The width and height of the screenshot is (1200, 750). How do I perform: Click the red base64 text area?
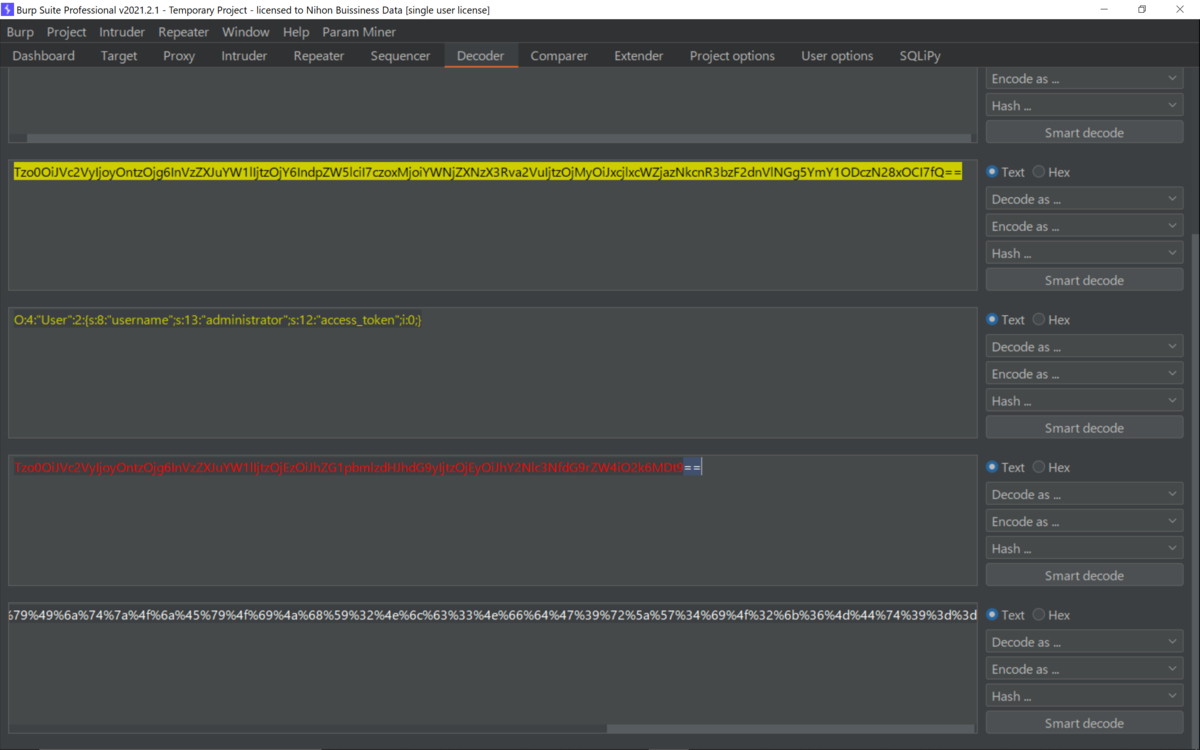pyautogui.click(x=492, y=520)
